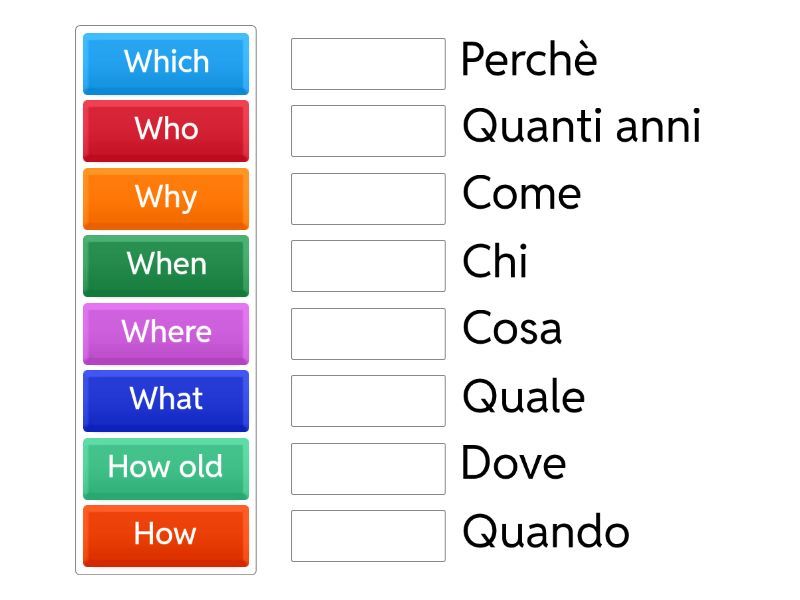This screenshot has width=800, height=600.
Task: Select the answer box next to Quando
Action: [x=368, y=536]
